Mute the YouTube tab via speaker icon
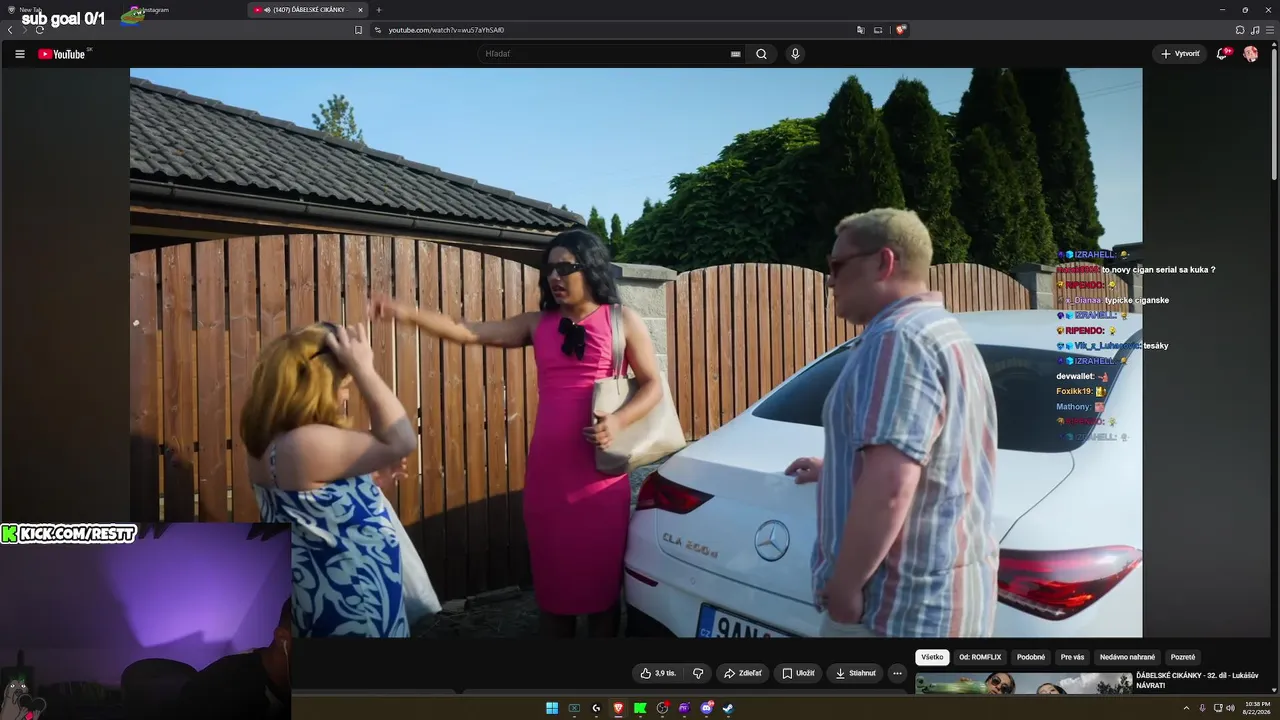 point(266,10)
